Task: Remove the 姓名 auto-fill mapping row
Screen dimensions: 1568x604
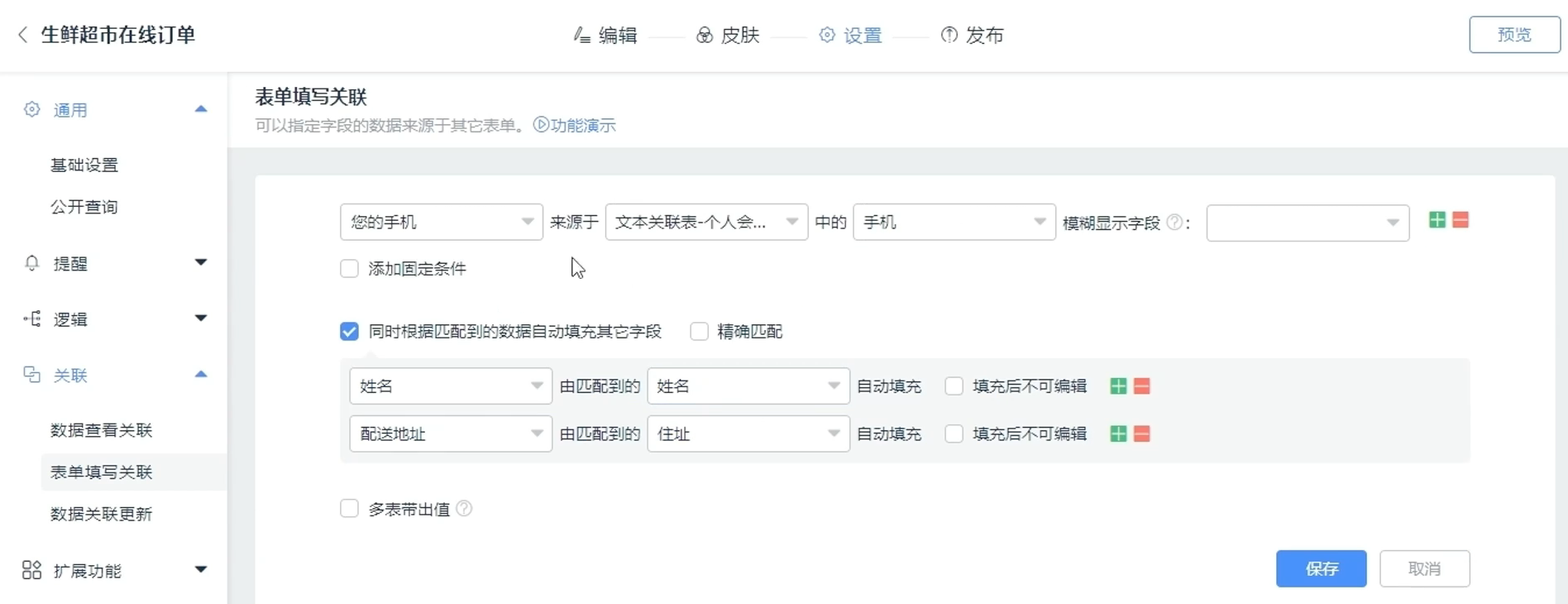Action: (x=1142, y=386)
